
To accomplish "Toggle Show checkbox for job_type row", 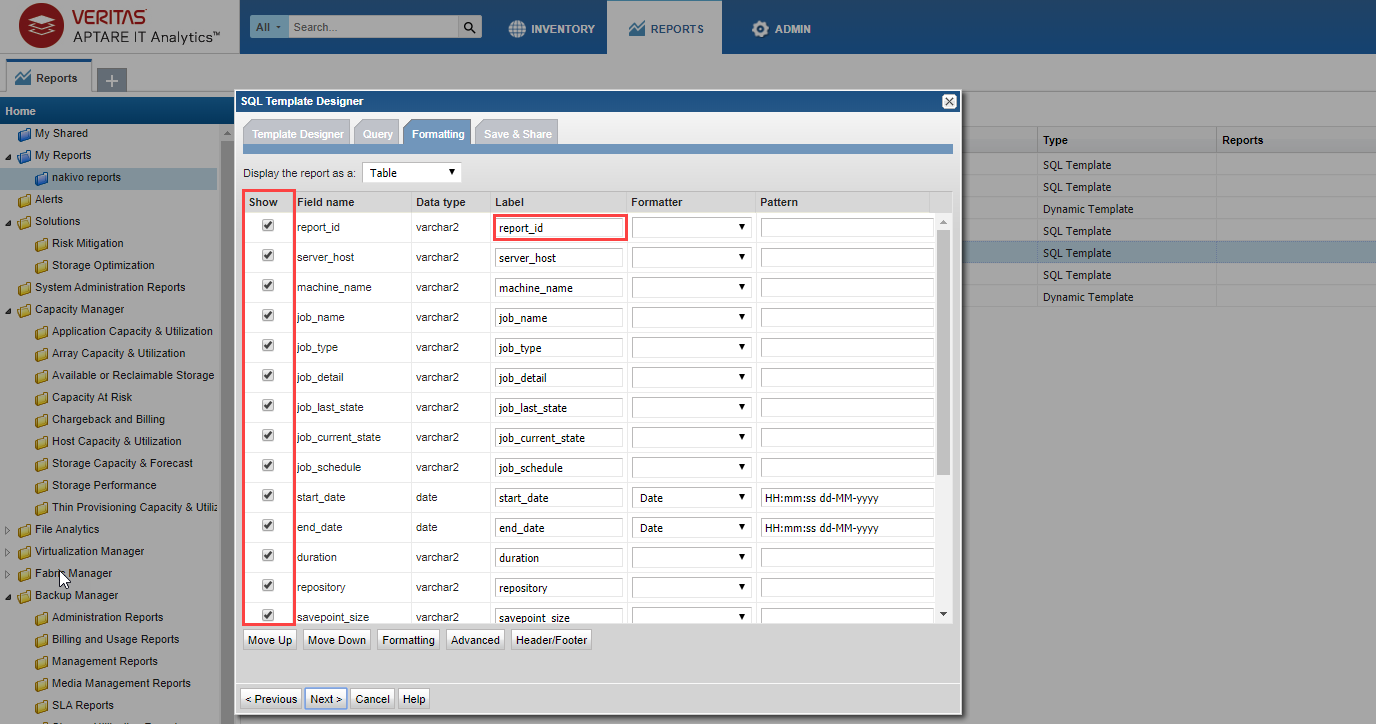I will click(x=267, y=346).
